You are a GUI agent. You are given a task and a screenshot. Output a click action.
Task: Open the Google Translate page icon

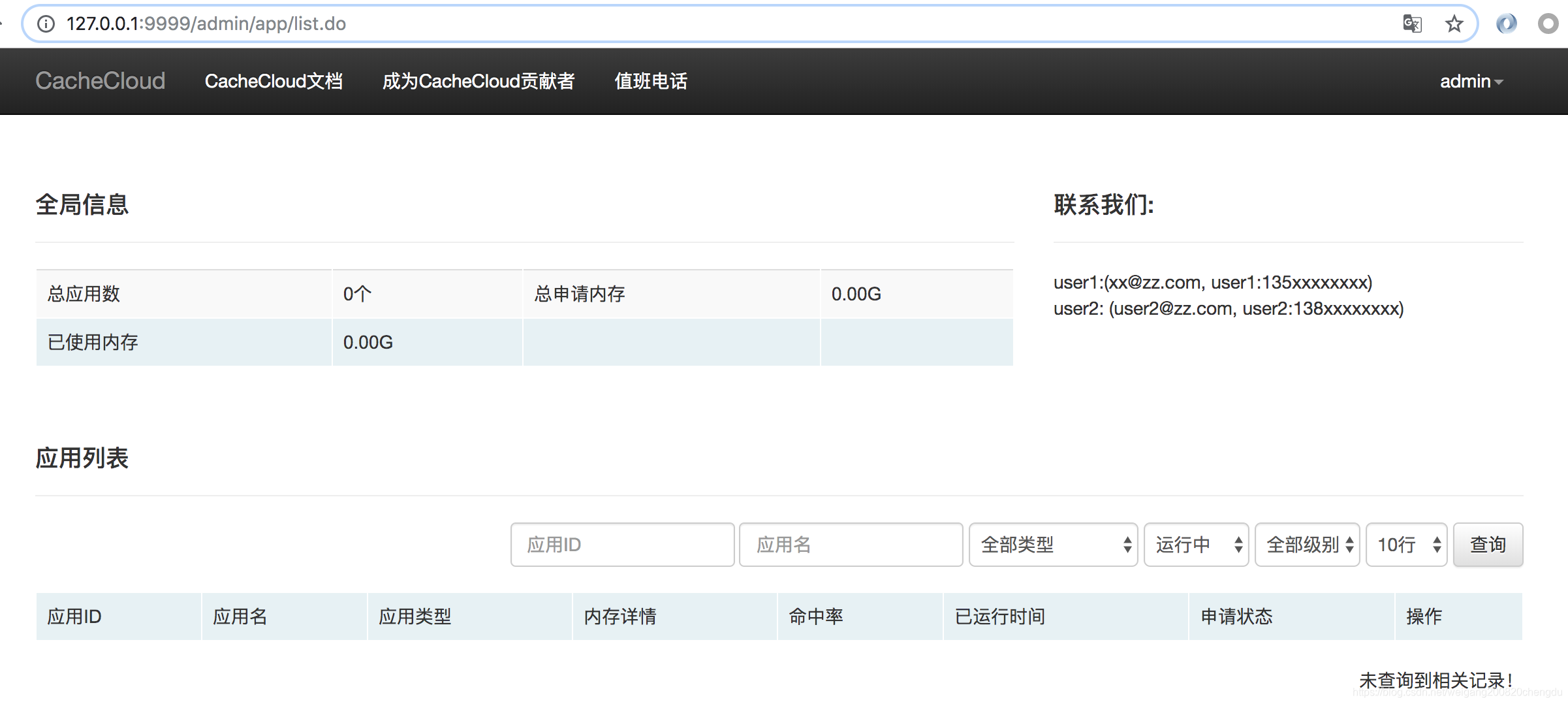(x=1412, y=24)
